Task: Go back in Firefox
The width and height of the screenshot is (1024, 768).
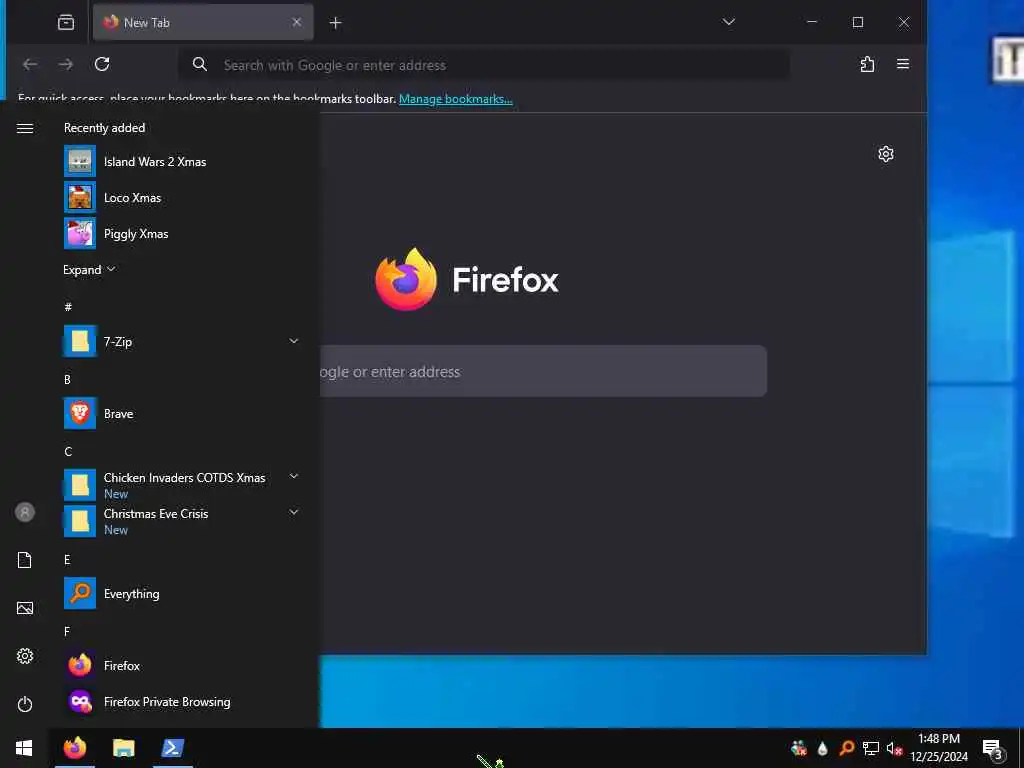Action: (x=30, y=64)
